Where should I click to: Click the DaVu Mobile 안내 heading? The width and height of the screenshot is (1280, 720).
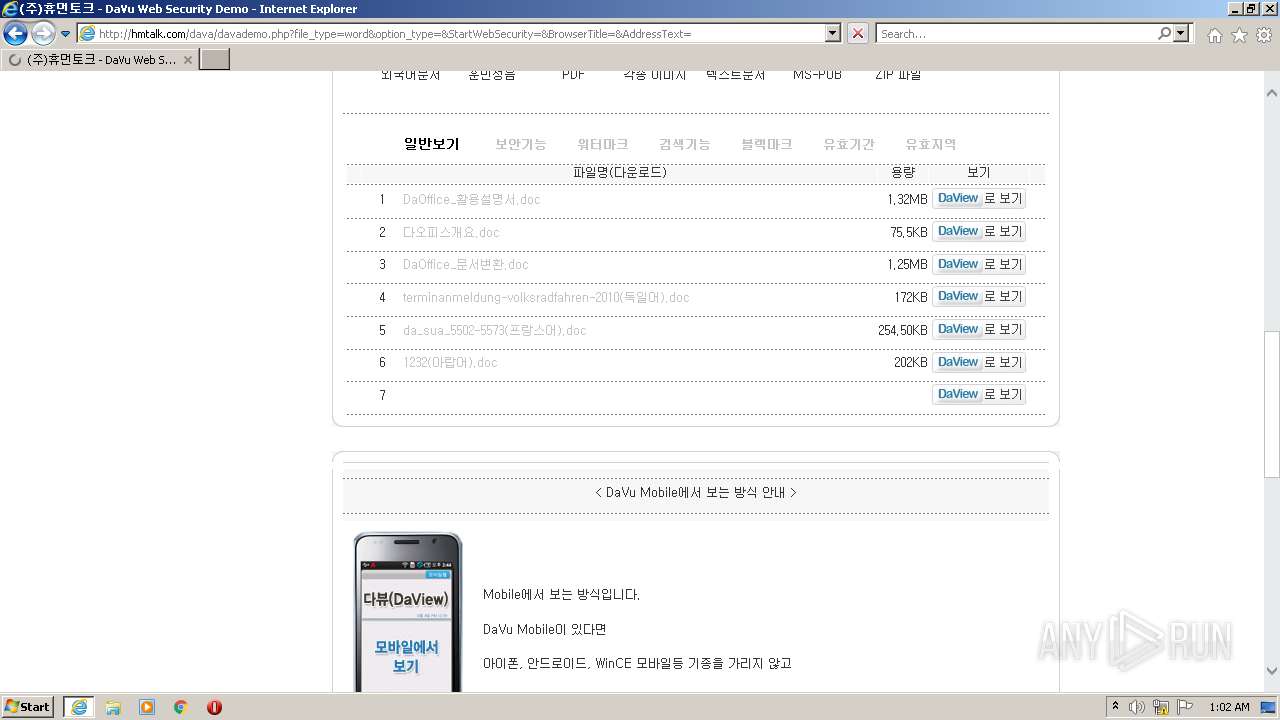[x=696, y=493]
